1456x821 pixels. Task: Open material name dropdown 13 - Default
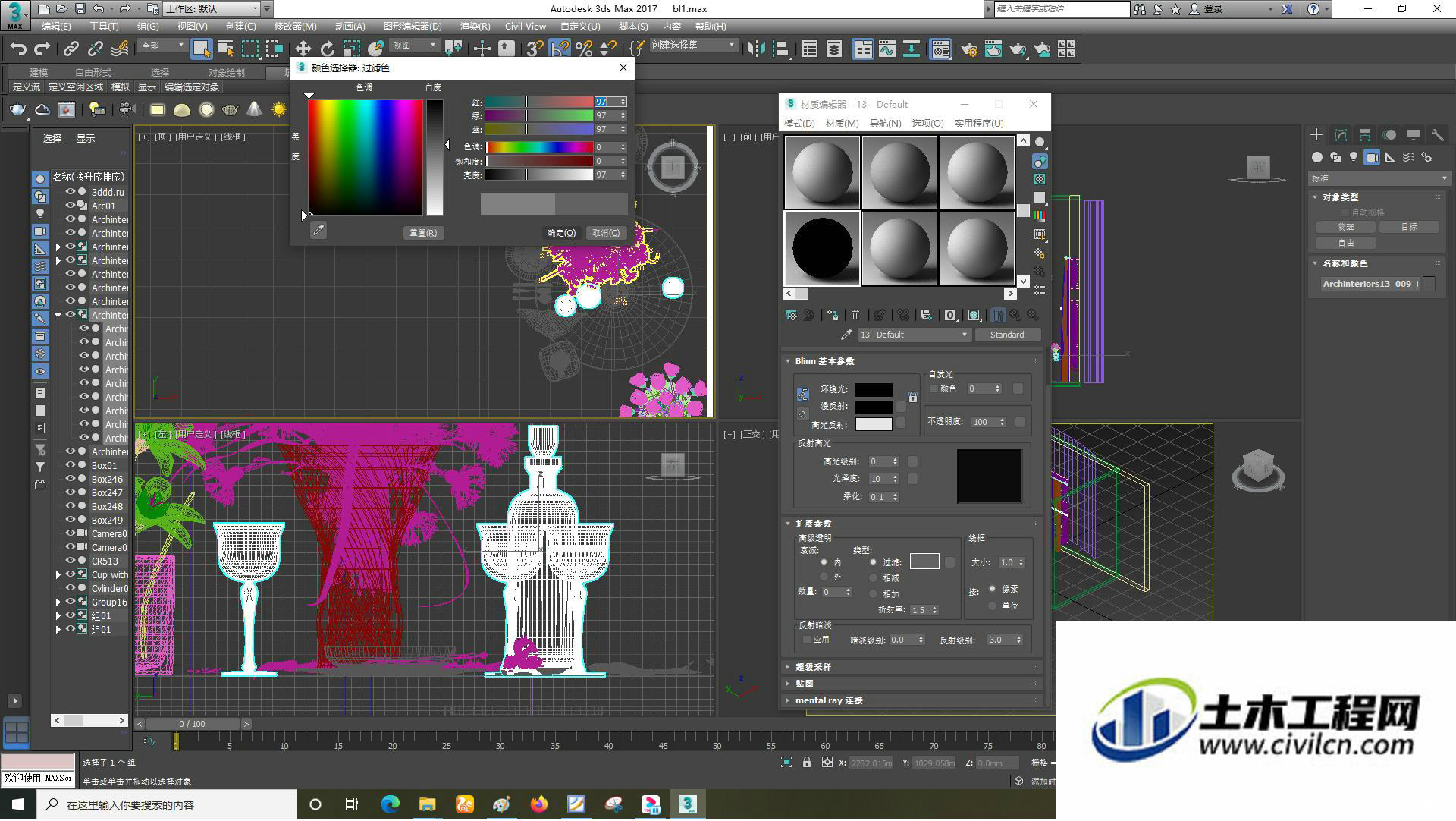pyautogui.click(x=914, y=335)
